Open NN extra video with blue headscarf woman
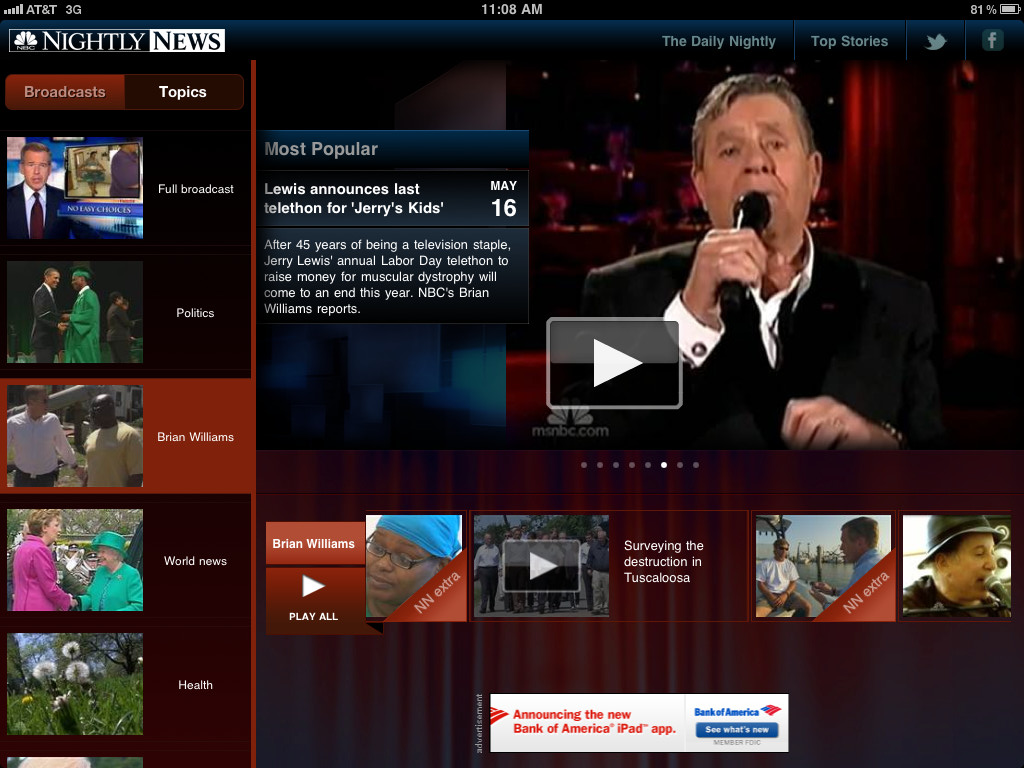Viewport: 1024px width, 768px height. pyautogui.click(x=415, y=566)
